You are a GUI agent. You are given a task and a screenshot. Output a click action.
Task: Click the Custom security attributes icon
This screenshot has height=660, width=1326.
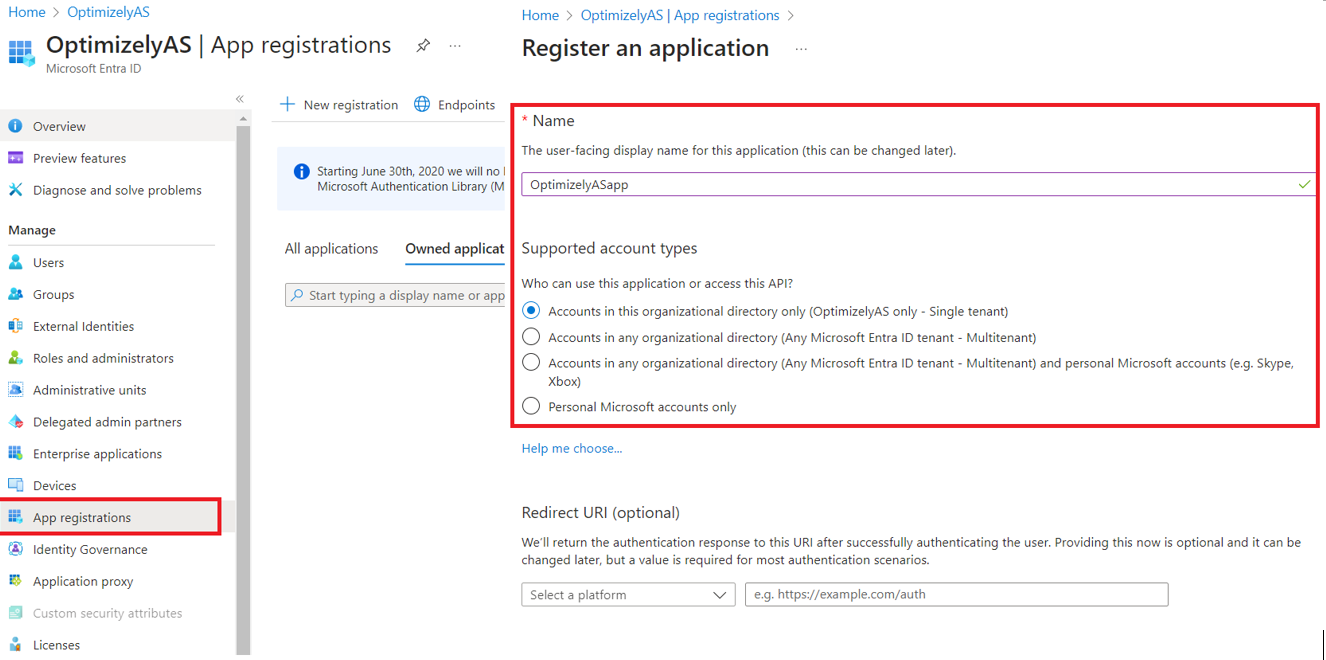[15, 613]
